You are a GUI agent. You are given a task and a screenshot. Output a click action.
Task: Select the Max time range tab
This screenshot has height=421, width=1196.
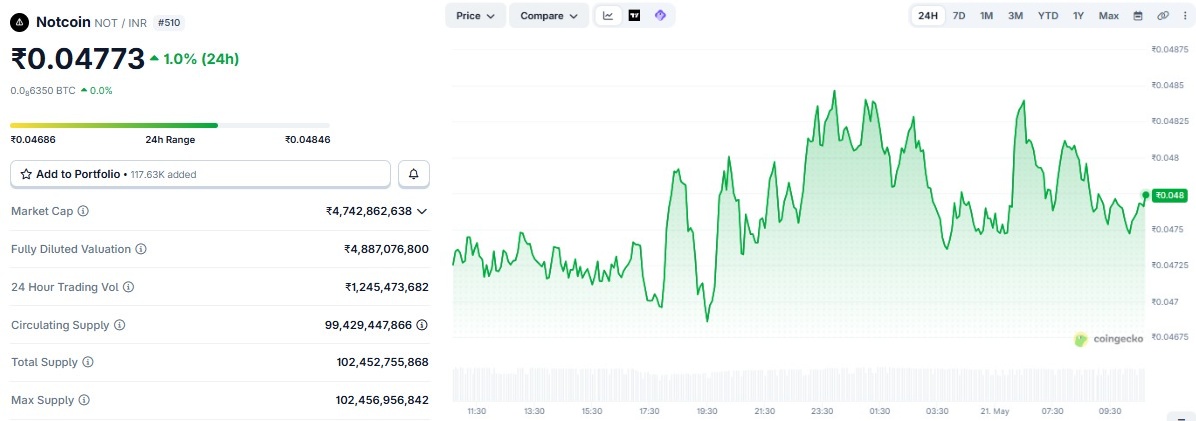coord(1109,15)
